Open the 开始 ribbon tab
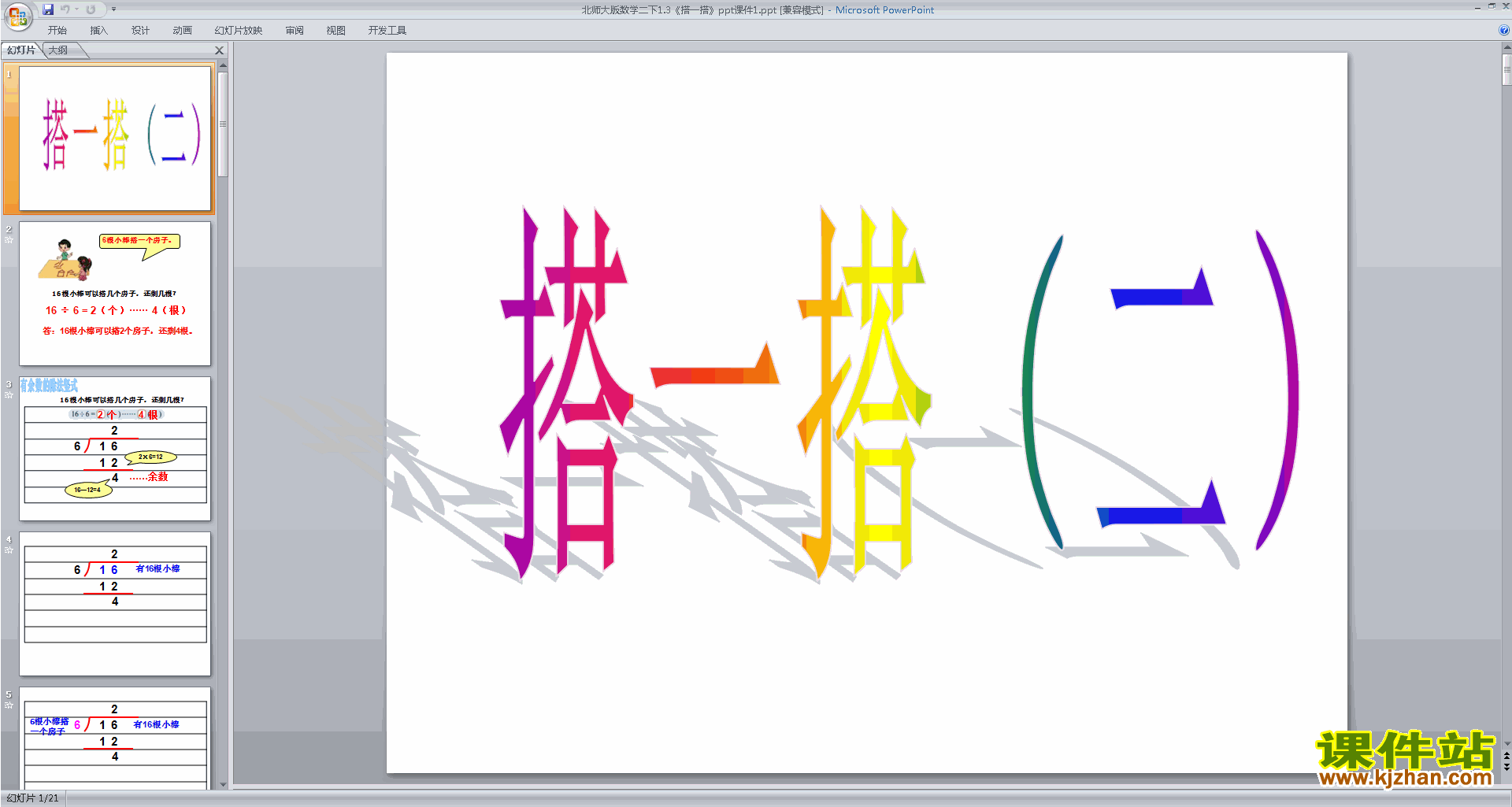Image resolution: width=1512 pixels, height=807 pixels. (x=57, y=31)
